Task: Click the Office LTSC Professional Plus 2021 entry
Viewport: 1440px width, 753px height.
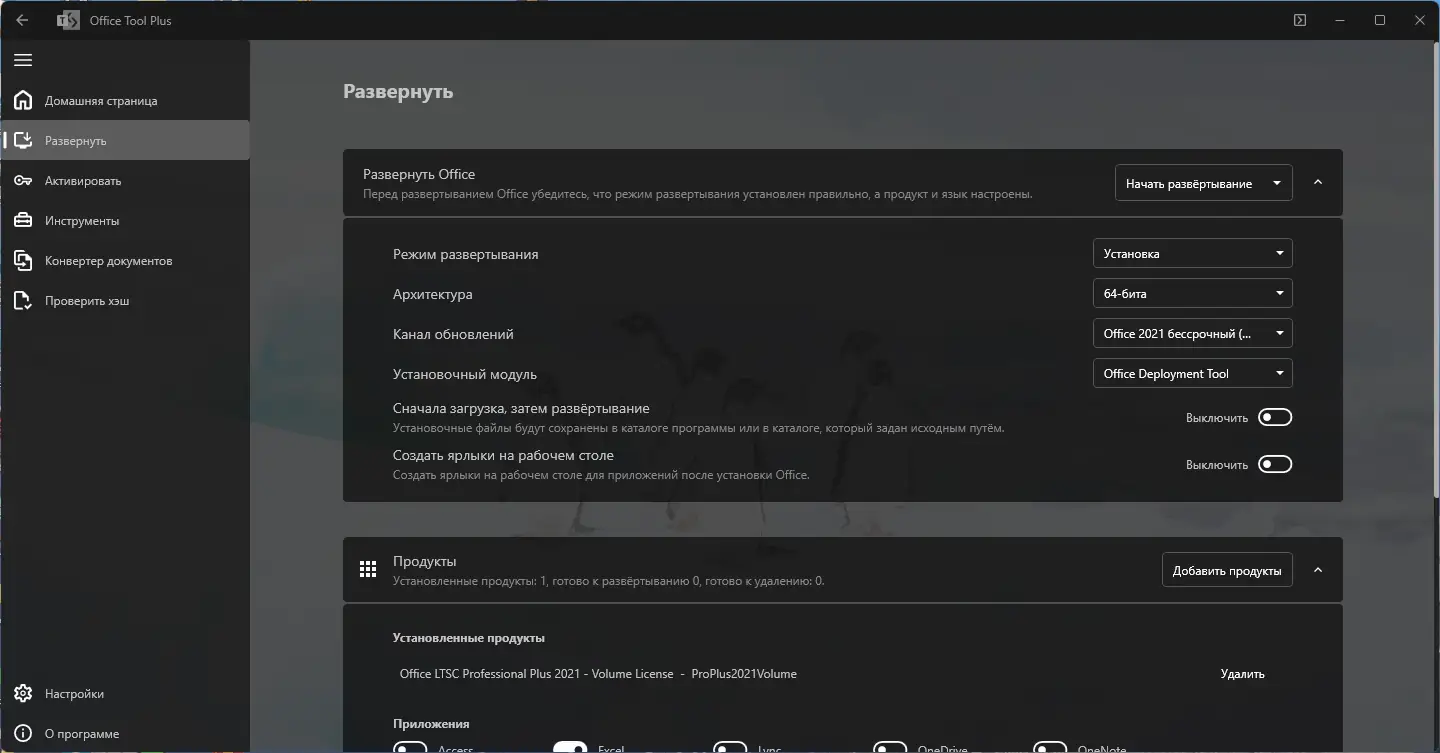Action: click(x=598, y=674)
